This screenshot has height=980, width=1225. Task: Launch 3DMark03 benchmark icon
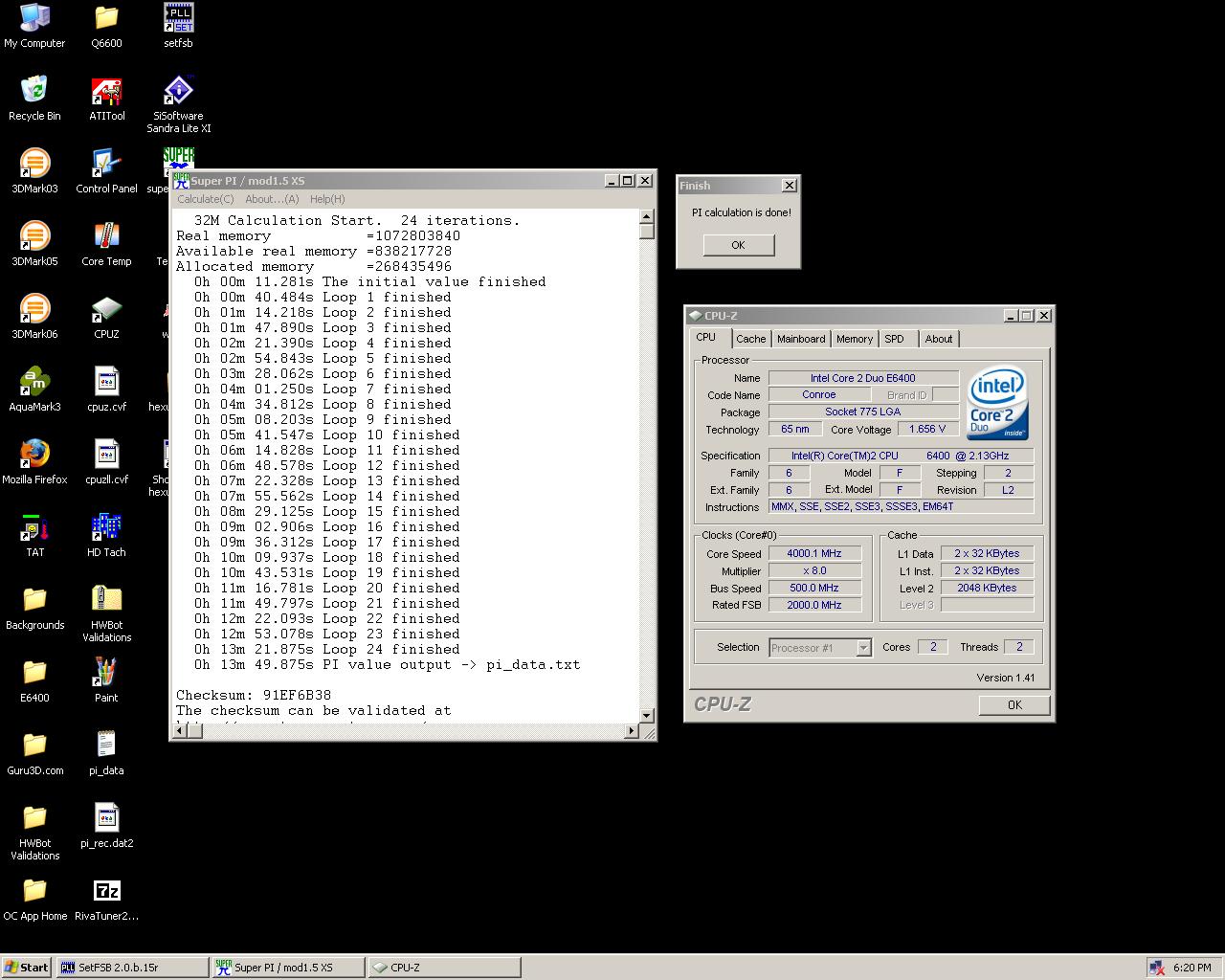coord(34,171)
